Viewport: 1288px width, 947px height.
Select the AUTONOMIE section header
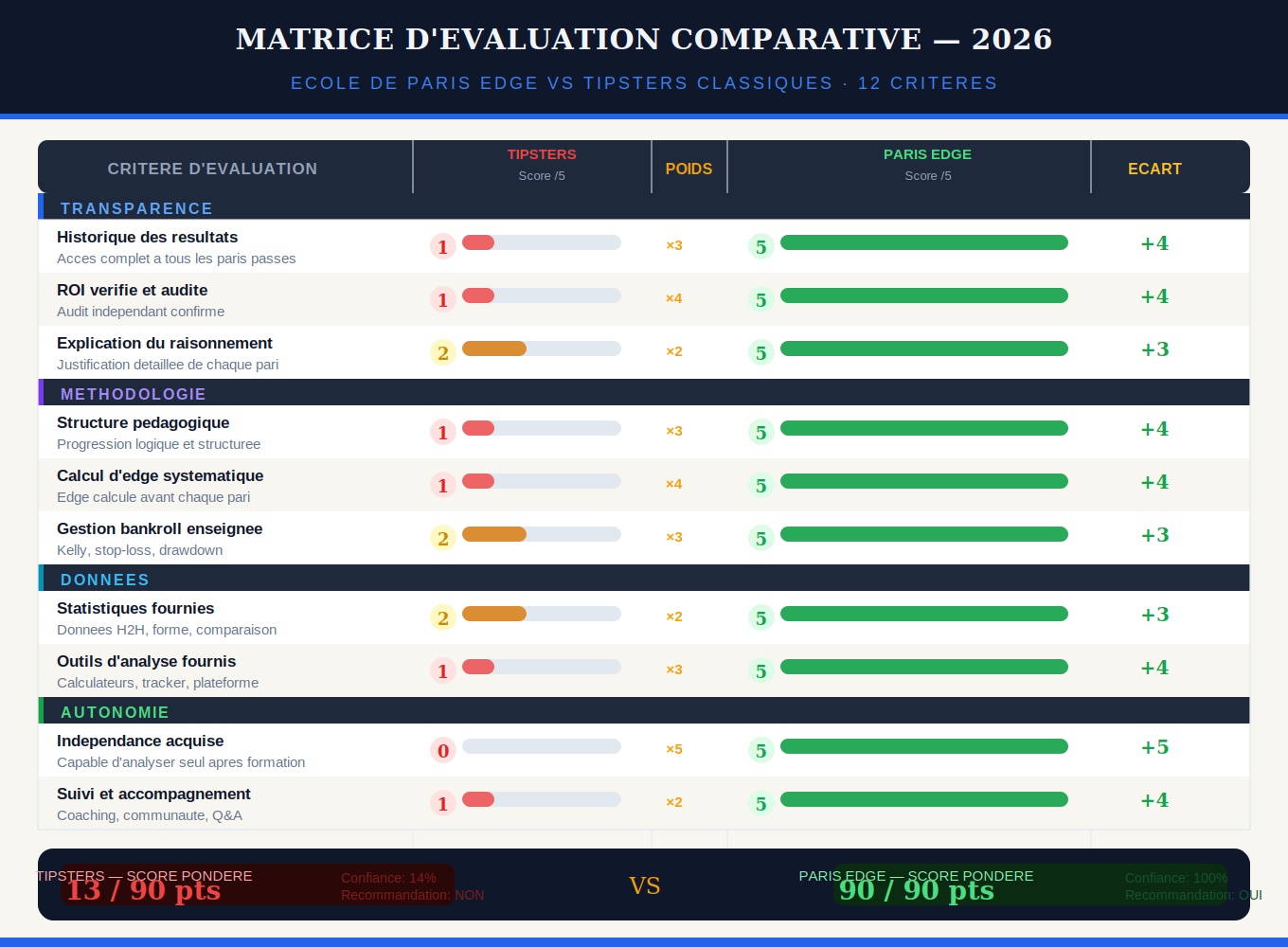(644, 710)
